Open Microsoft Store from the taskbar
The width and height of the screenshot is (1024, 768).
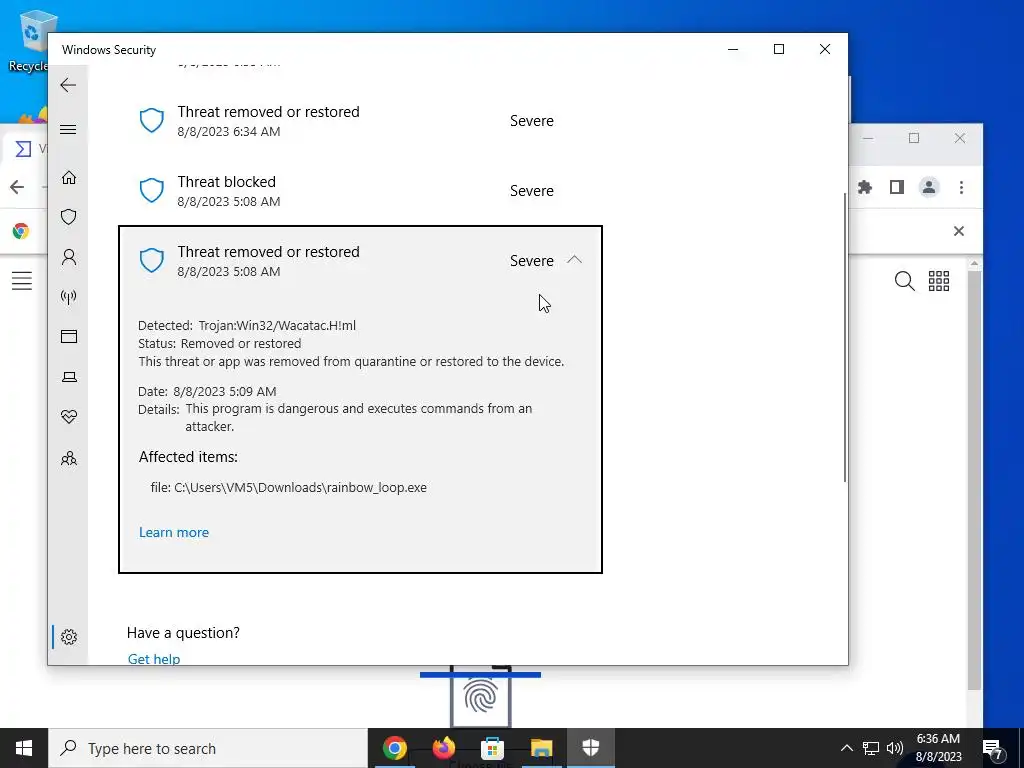(492, 748)
